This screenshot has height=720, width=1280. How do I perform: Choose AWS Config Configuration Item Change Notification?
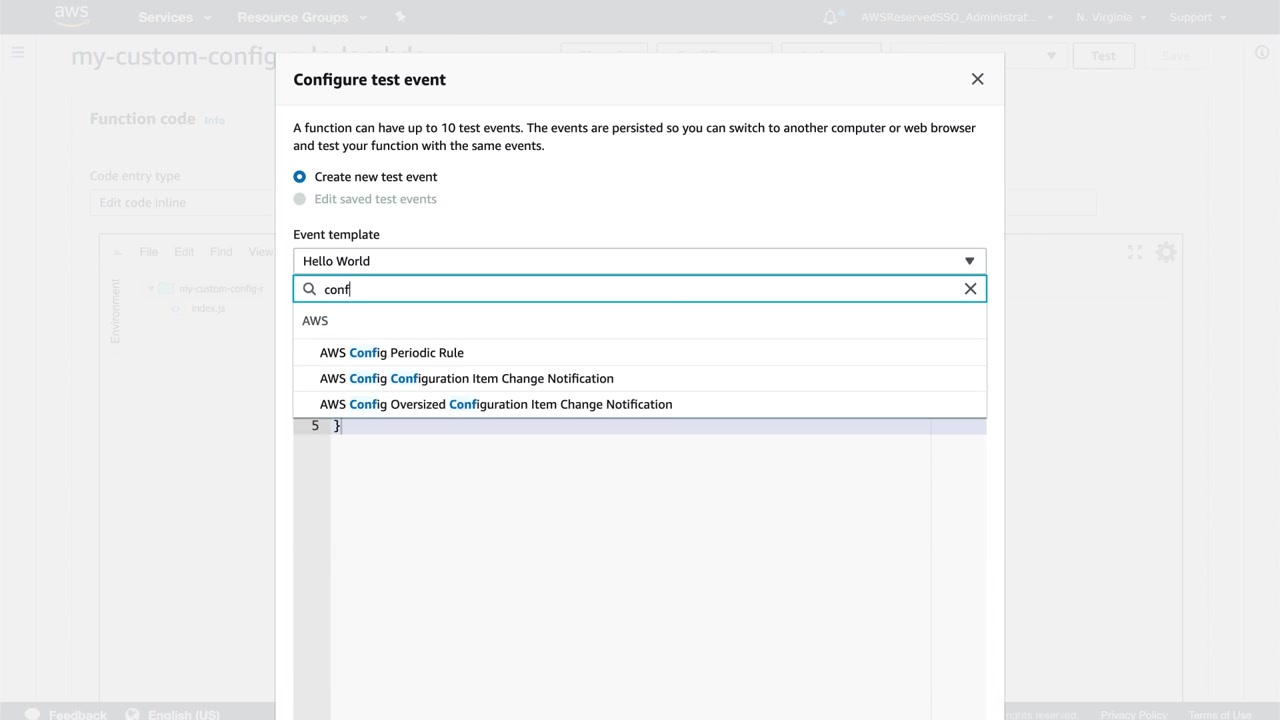[466, 379]
